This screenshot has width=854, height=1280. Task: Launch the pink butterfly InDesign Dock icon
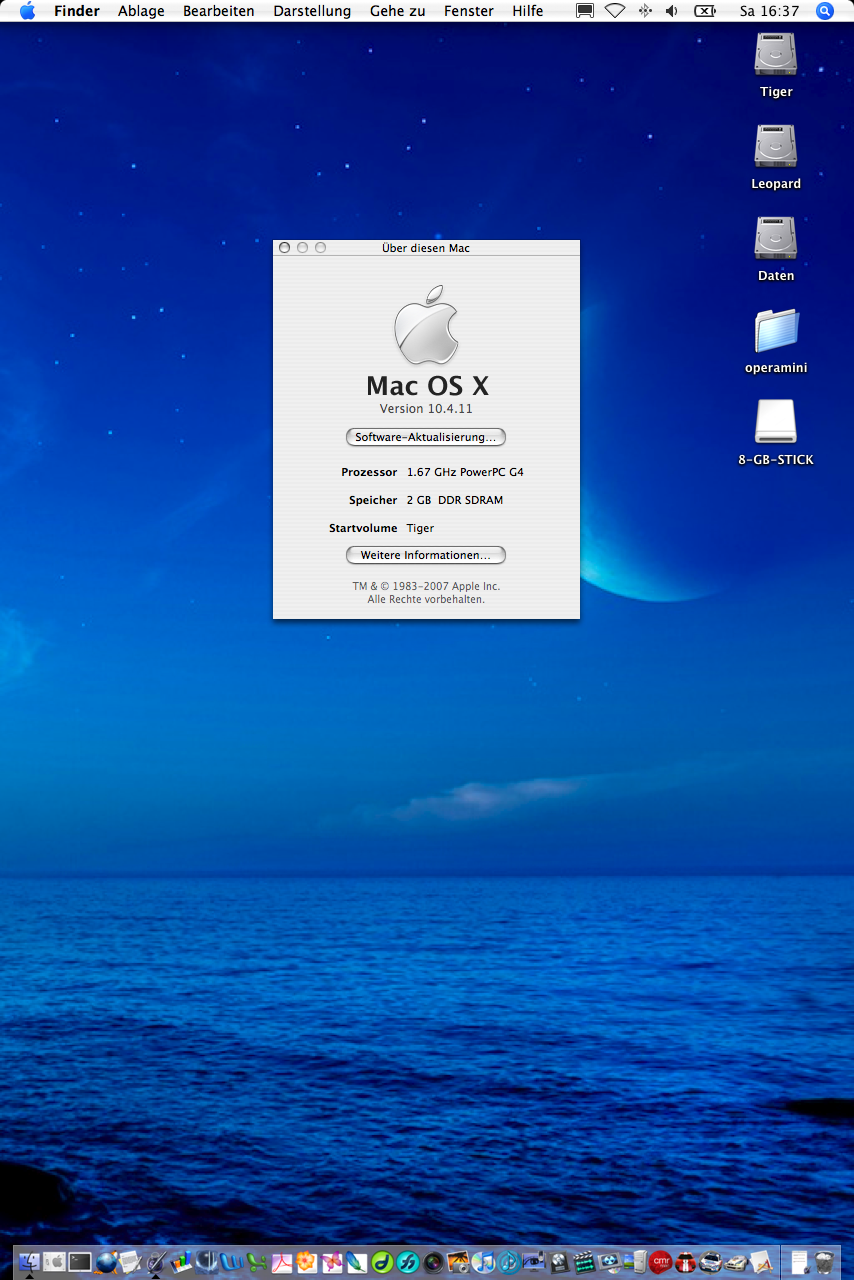click(332, 1261)
